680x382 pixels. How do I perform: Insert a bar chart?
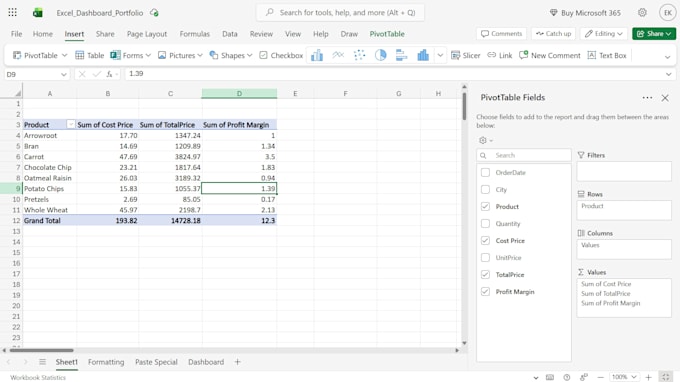click(x=402, y=55)
